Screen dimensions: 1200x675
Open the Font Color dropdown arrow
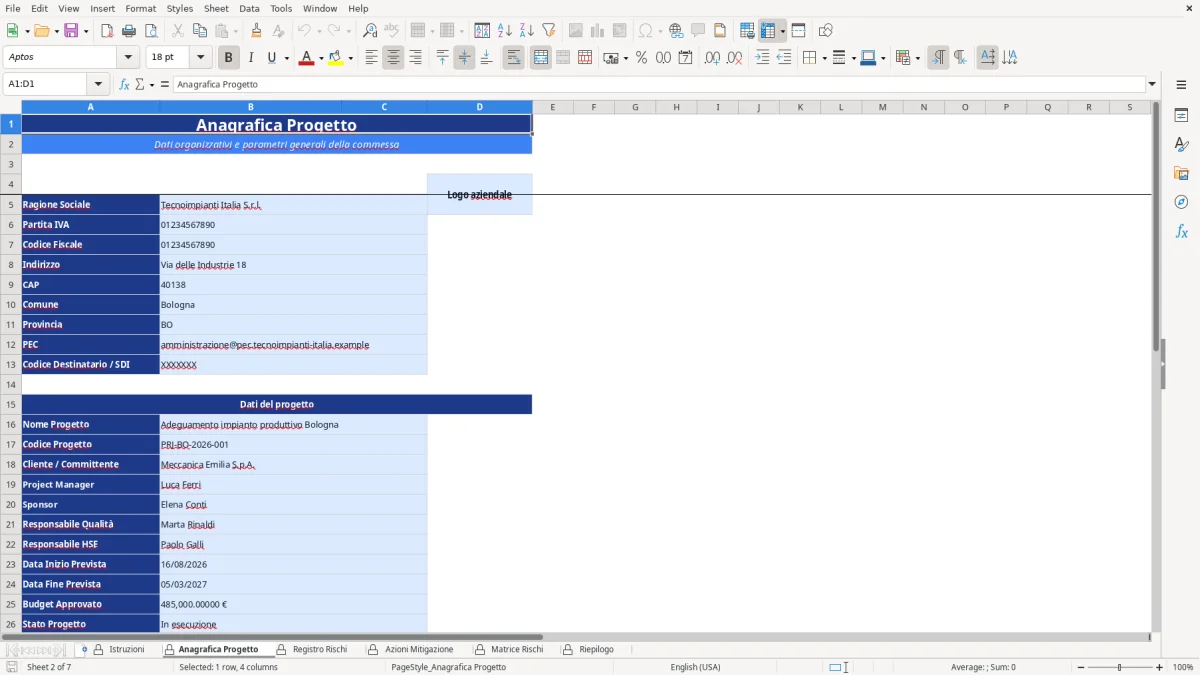[321, 58]
